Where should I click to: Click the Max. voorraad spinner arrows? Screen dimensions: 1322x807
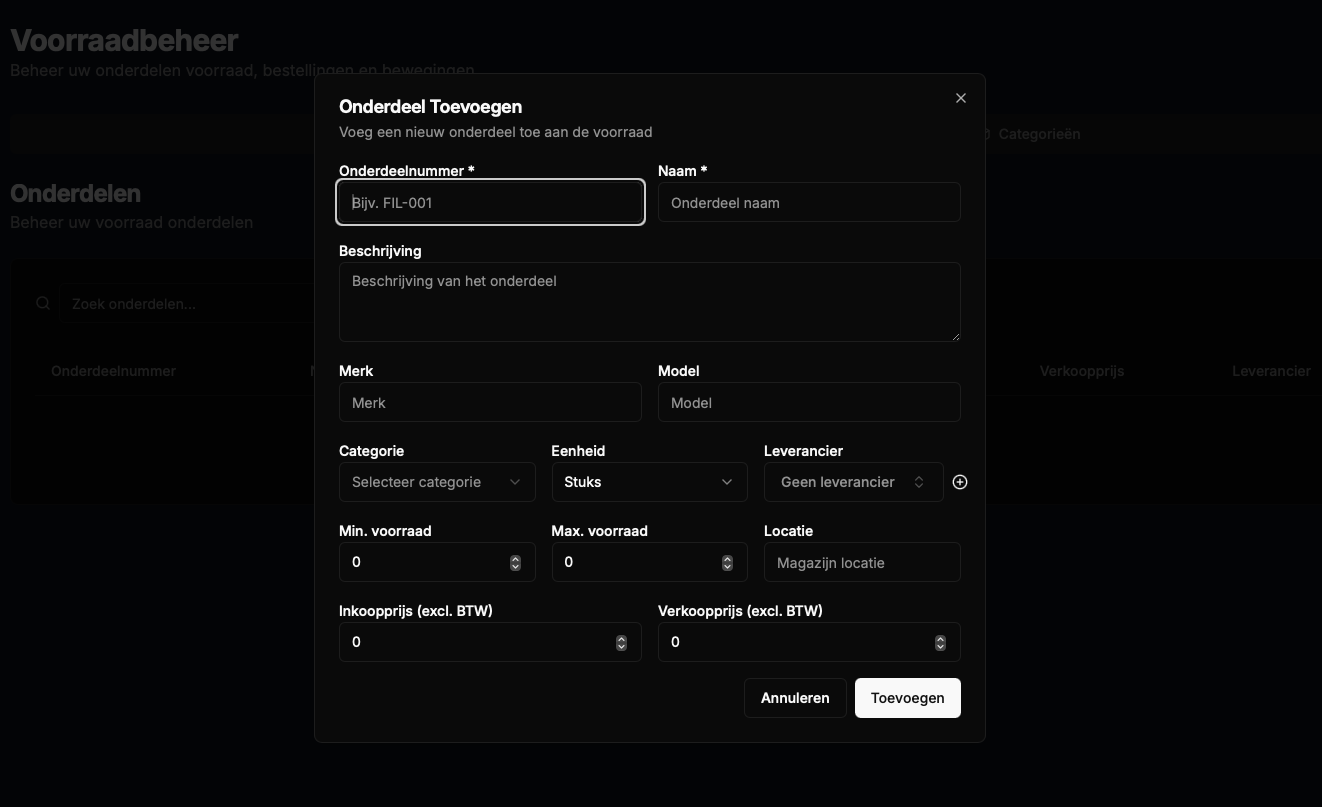coord(727,563)
